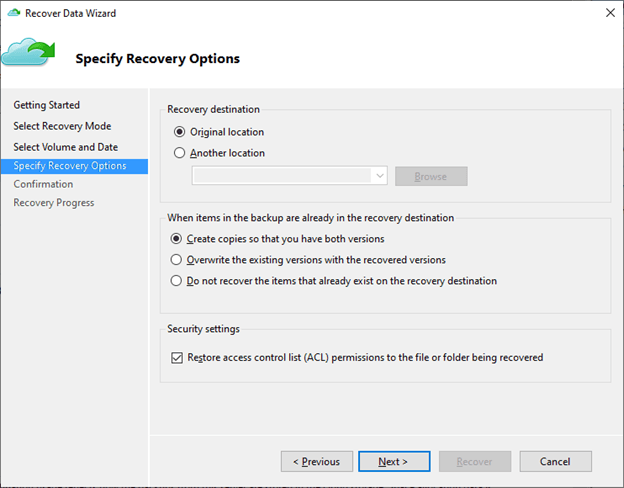Toggle Restore access control list permissions checkbox
The height and width of the screenshot is (488, 624).
tap(178, 357)
